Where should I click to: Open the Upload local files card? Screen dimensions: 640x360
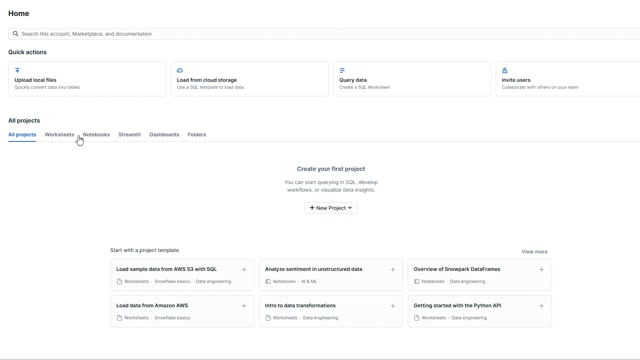[87, 79]
